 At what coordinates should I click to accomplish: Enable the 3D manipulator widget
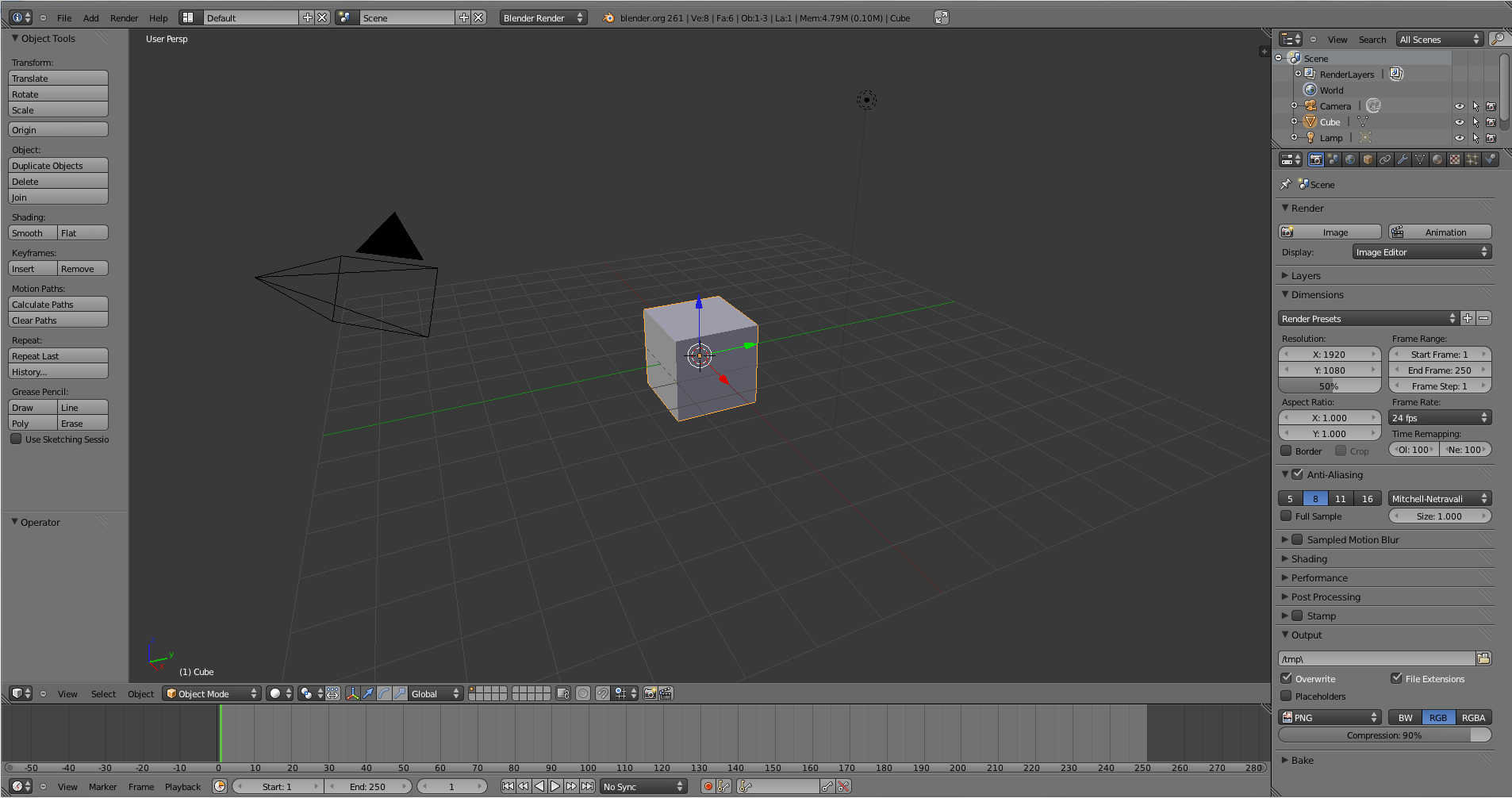(352, 693)
